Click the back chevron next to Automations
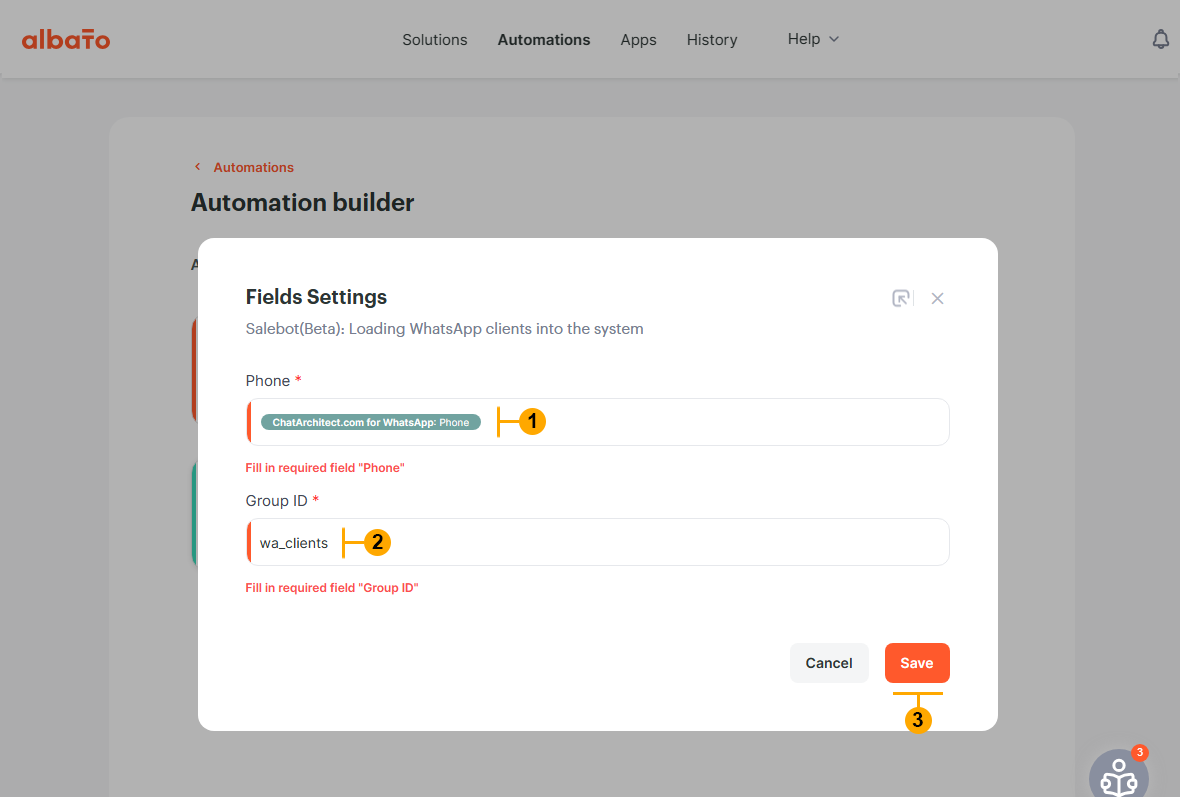1180x797 pixels. 198,167
